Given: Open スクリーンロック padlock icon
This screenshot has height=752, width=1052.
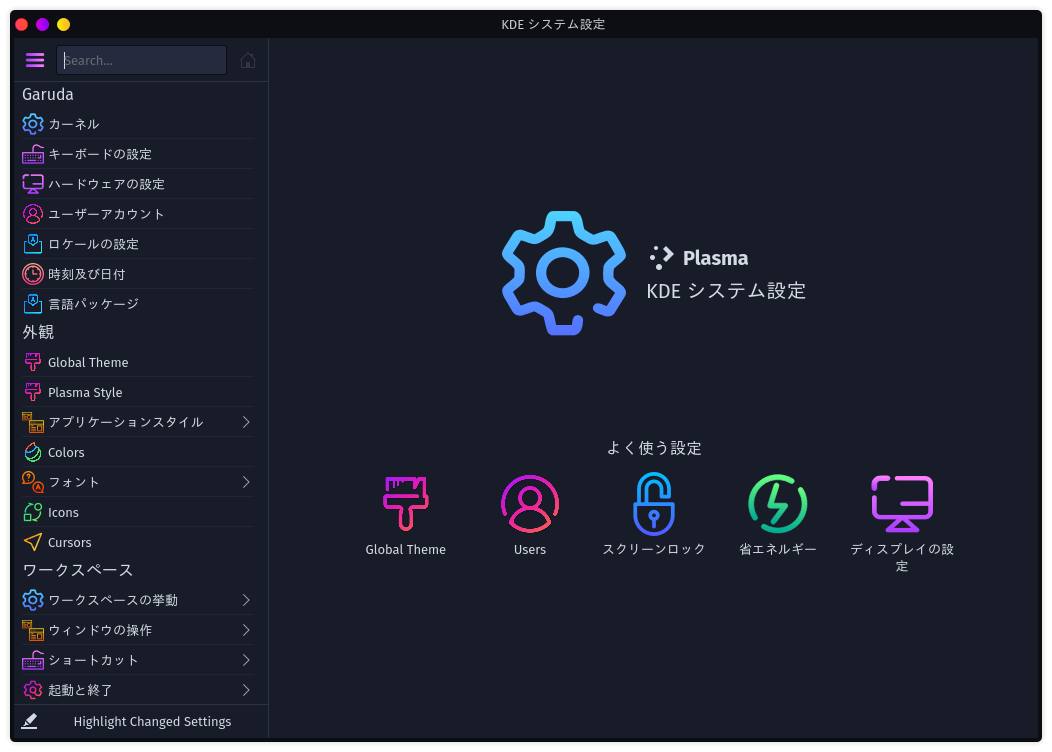Looking at the screenshot, I should pos(653,504).
